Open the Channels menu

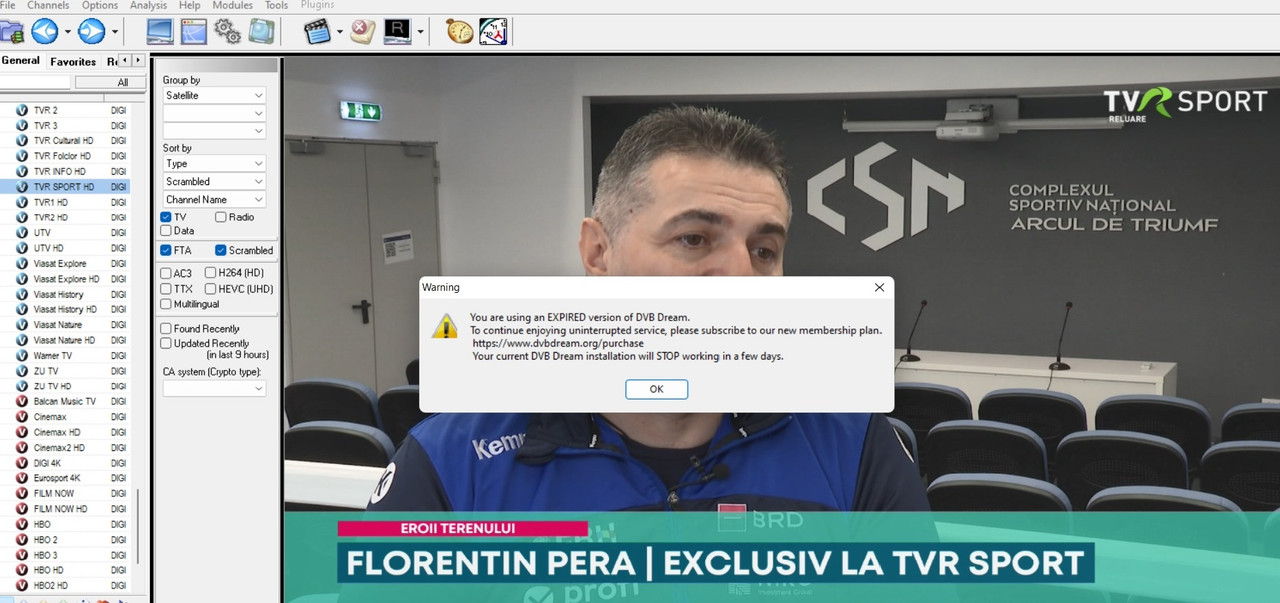(48, 6)
